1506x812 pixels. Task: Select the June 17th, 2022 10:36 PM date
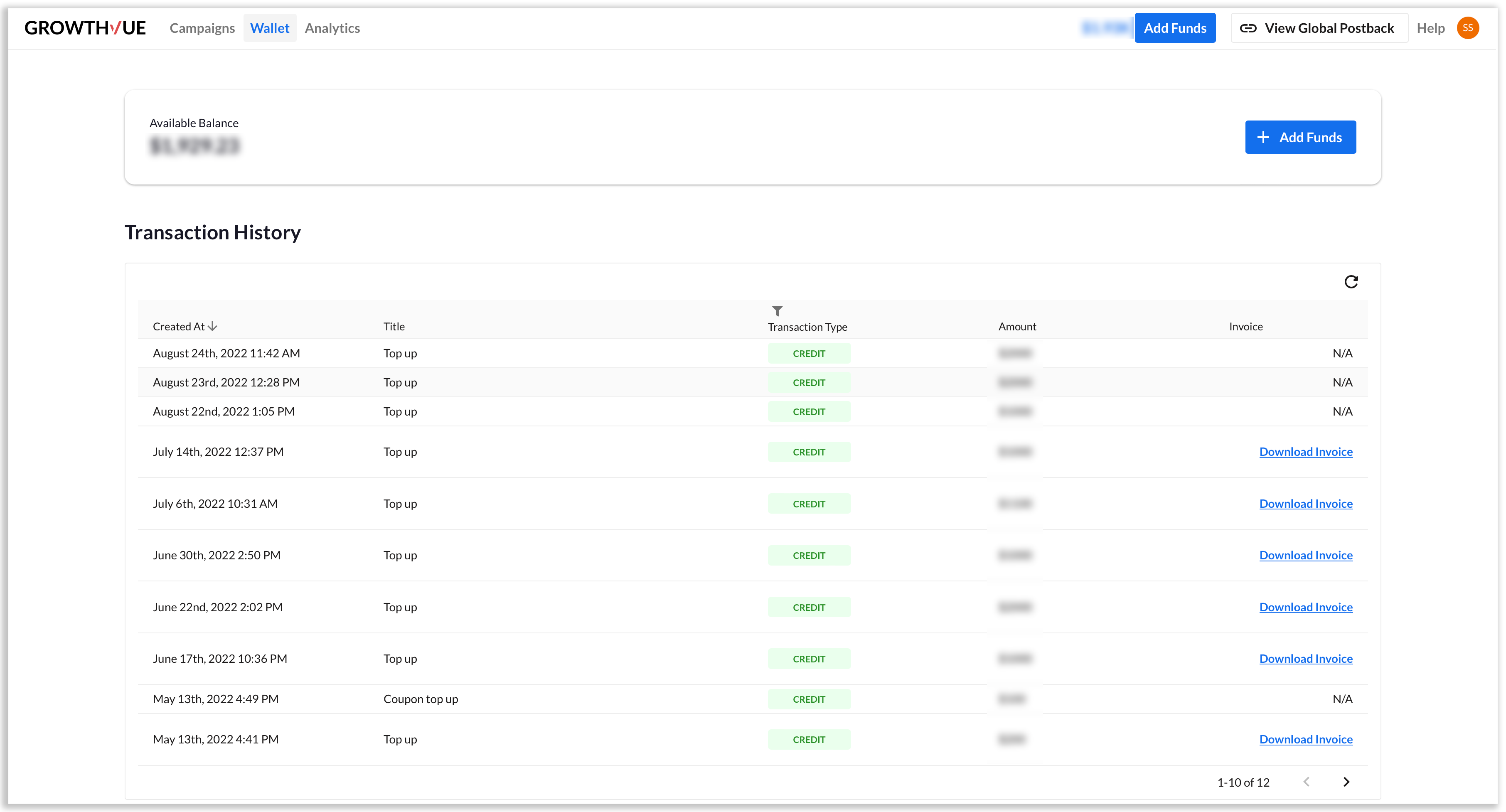click(x=220, y=658)
